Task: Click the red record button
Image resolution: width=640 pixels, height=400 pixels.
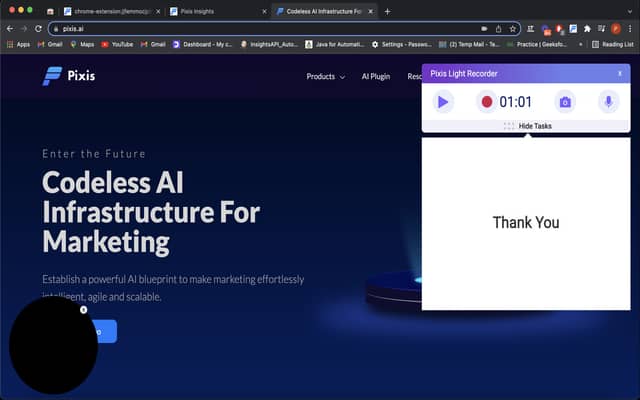Action: (487, 101)
